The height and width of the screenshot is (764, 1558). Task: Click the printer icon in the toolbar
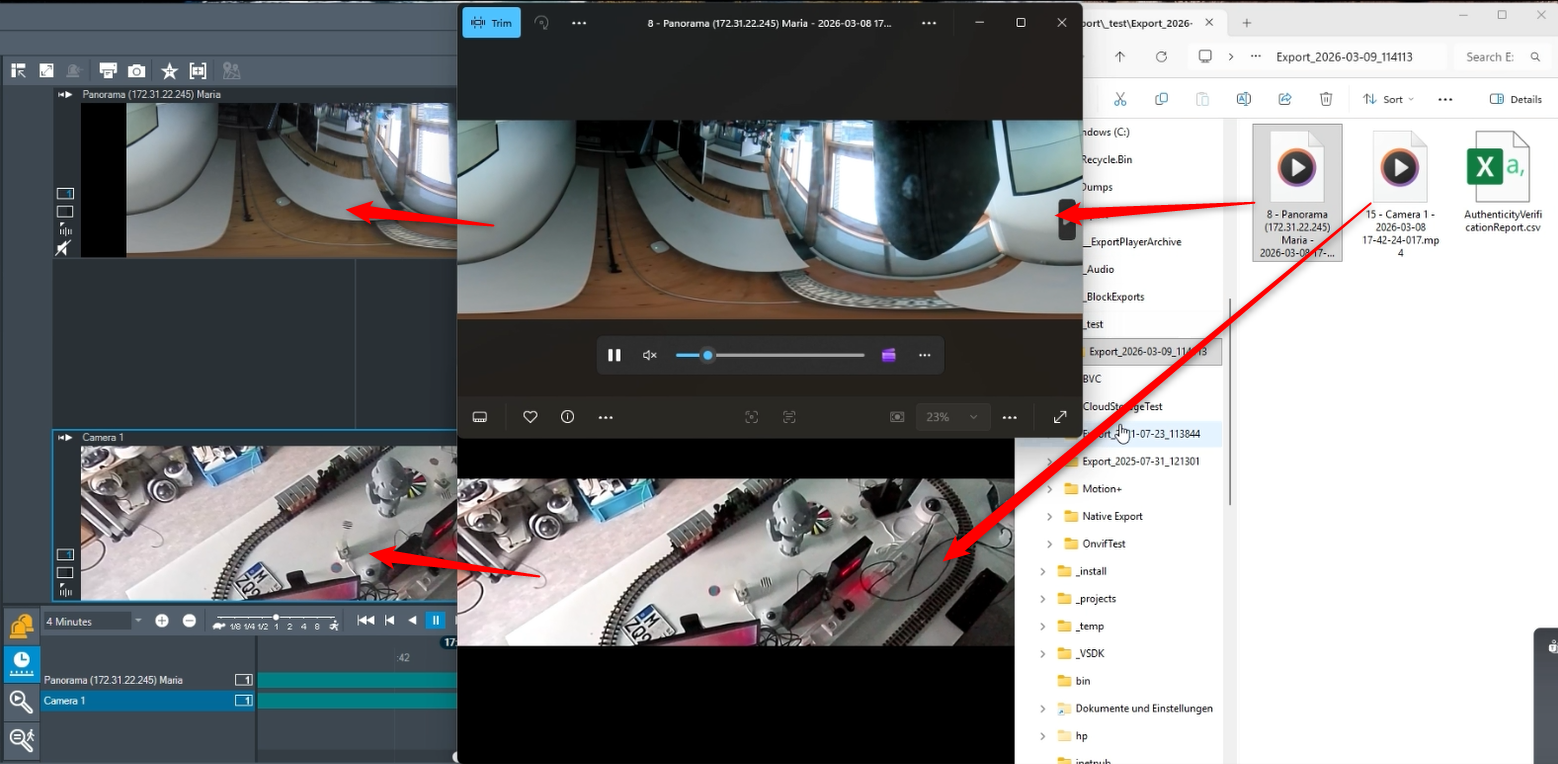click(x=108, y=71)
